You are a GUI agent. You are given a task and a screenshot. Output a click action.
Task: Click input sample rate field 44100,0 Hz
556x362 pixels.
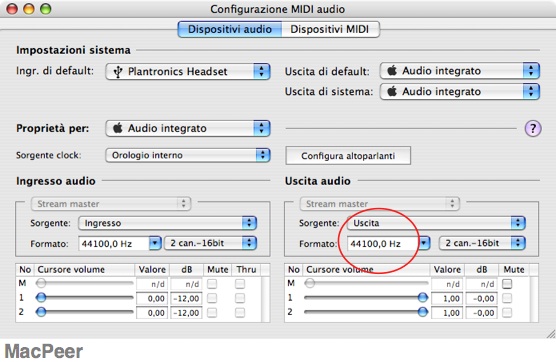pos(114,244)
